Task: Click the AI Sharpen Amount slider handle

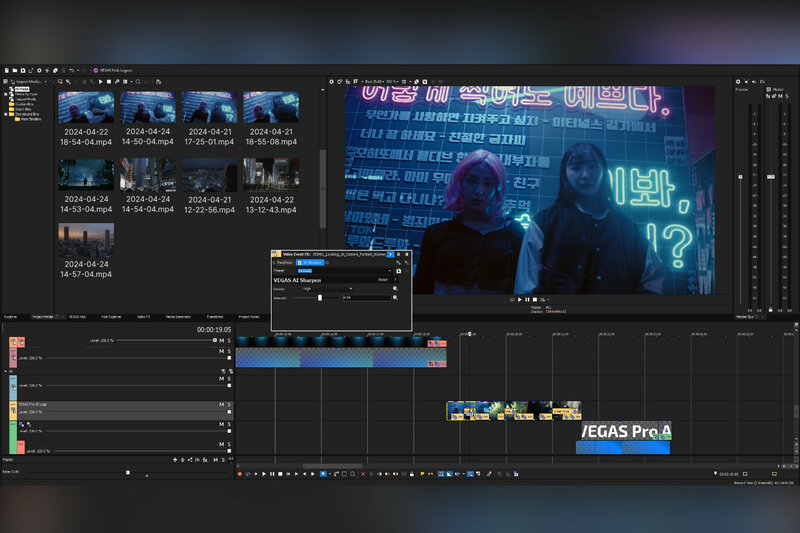Action: click(x=320, y=297)
